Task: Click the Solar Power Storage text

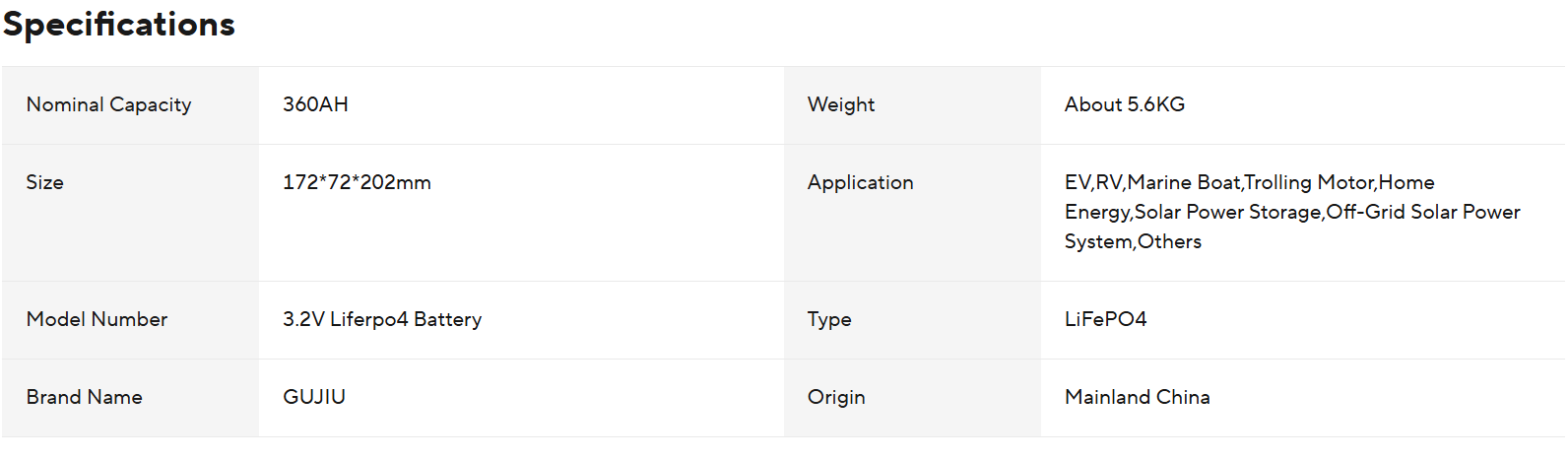Action: click(1228, 212)
